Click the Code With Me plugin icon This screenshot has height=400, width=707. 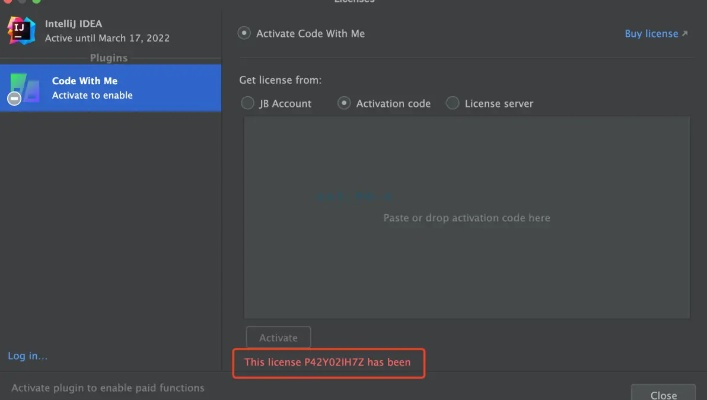pyautogui.click(x=24, y=87)
